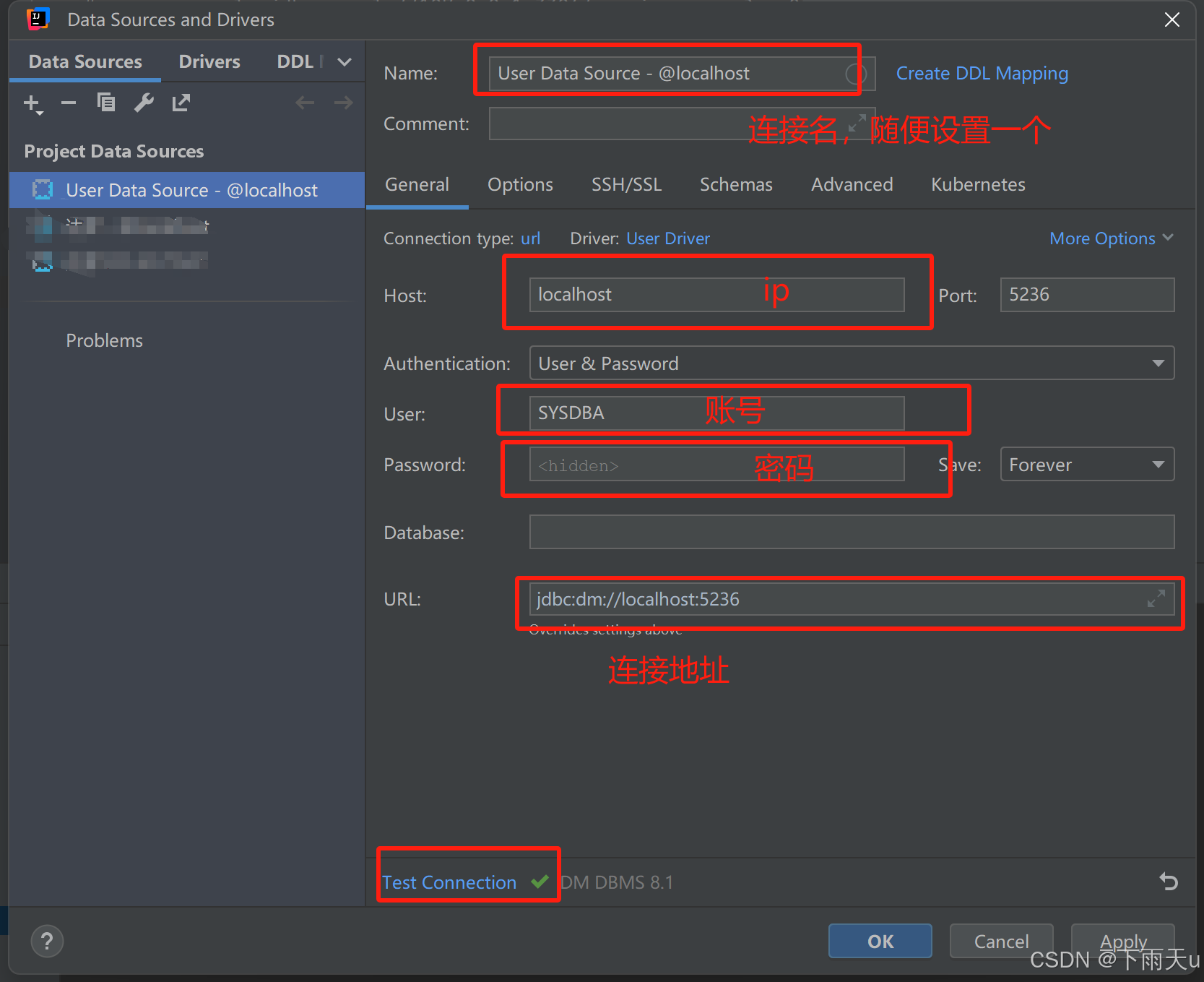Open driver settings wrench icon
The width and height of the screenshot is (1204, 982).
(x=144, y=103)
